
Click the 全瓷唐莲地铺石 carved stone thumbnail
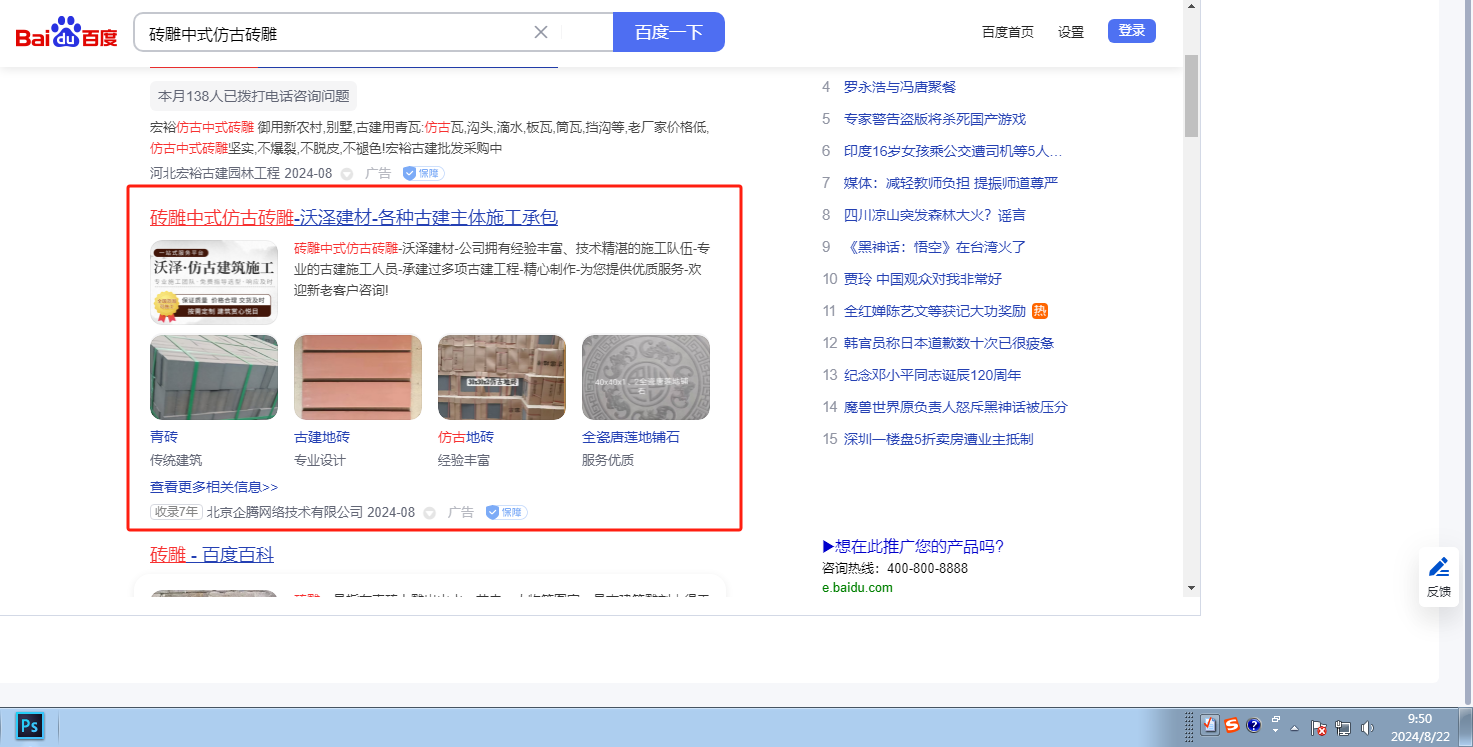tap(646, 377)
